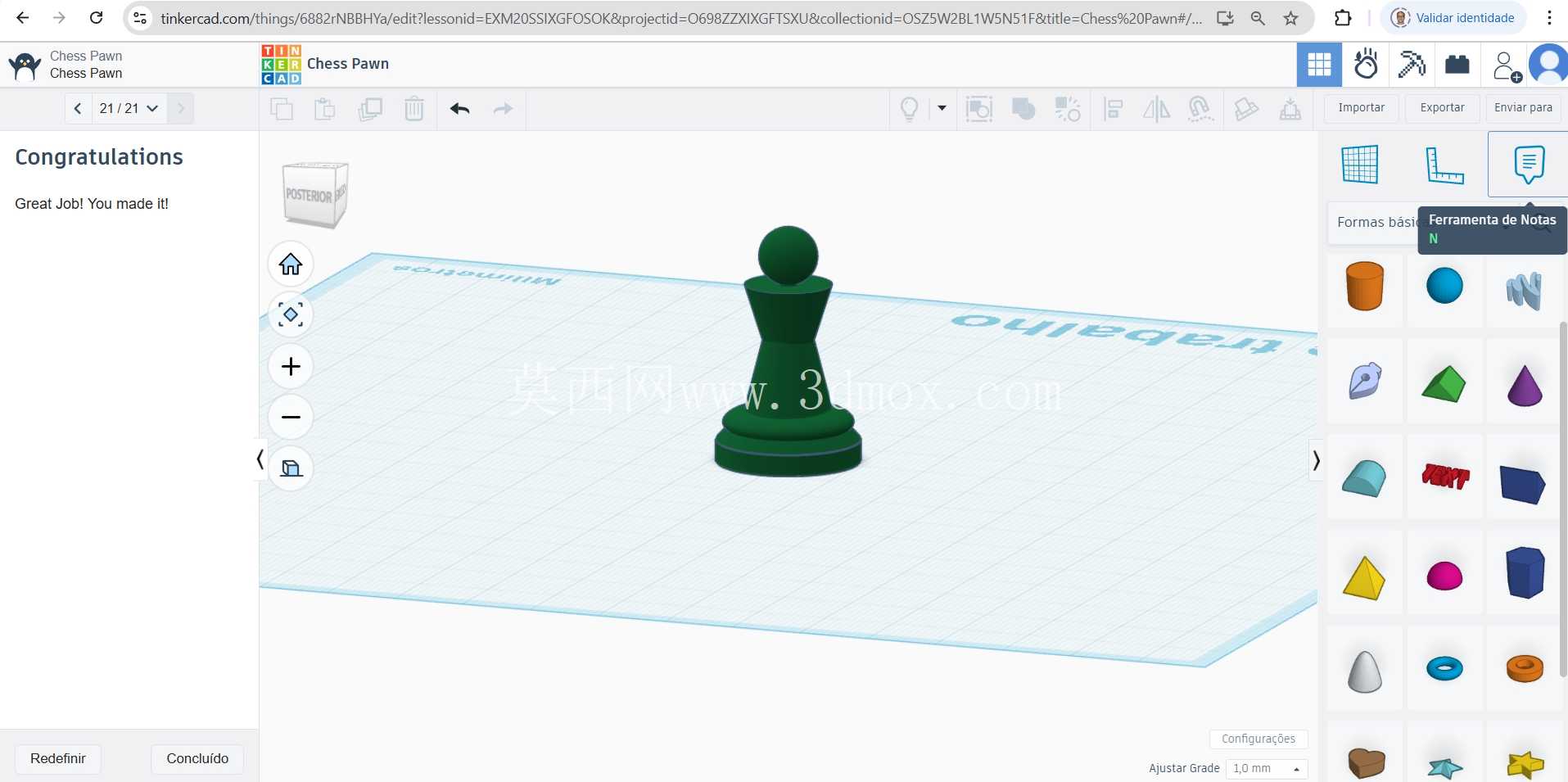The width and height of the screenshot is (1568, 782).
Task: Open the Configurações settings button
Action: (1258, 739)
